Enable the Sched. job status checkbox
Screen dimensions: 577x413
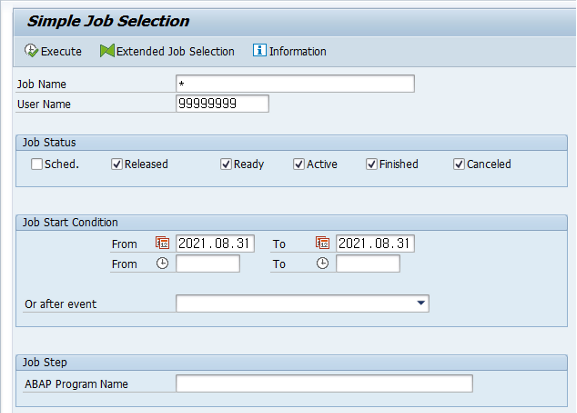37,164
